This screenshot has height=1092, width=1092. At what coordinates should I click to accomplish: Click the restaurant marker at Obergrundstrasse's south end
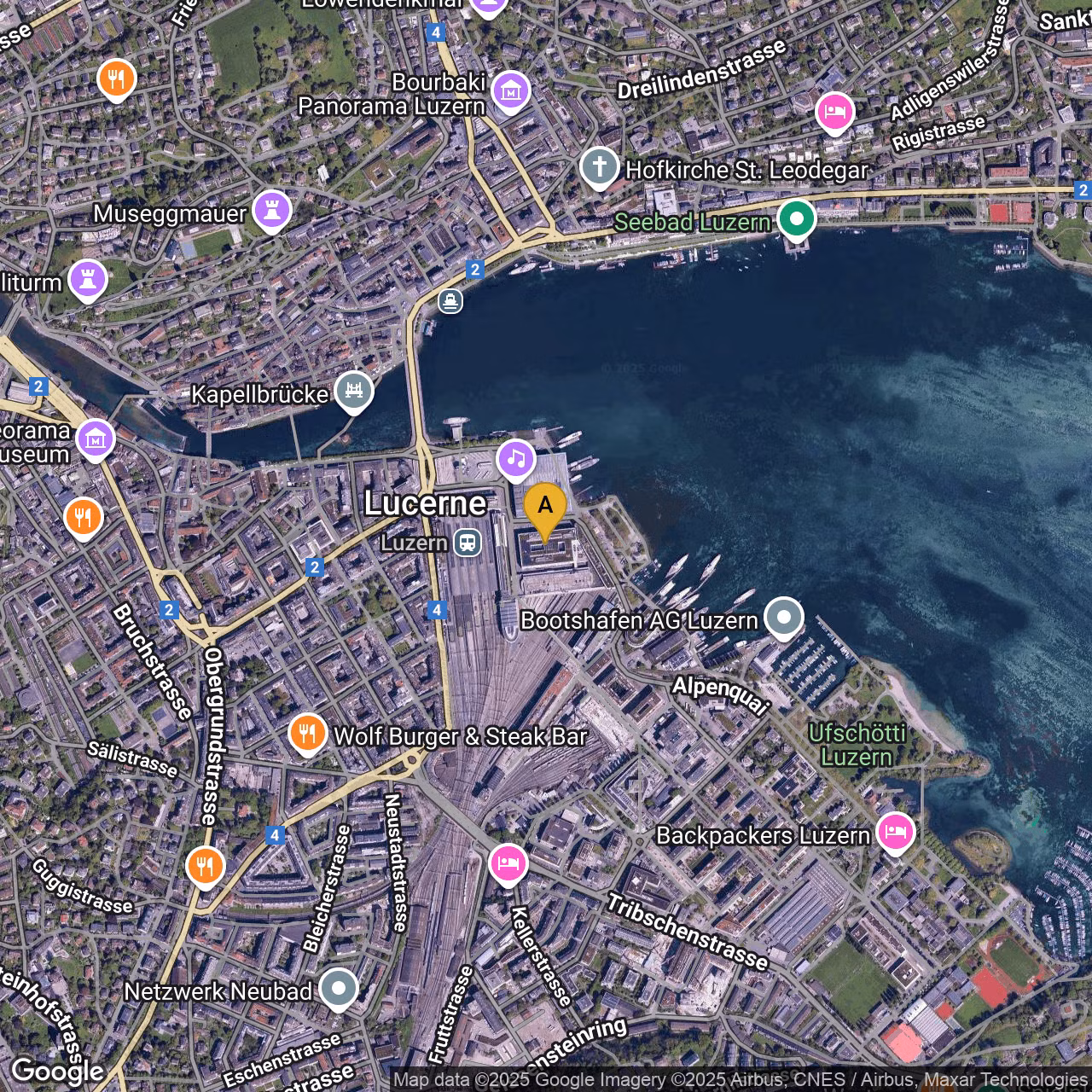click(205, 866)
